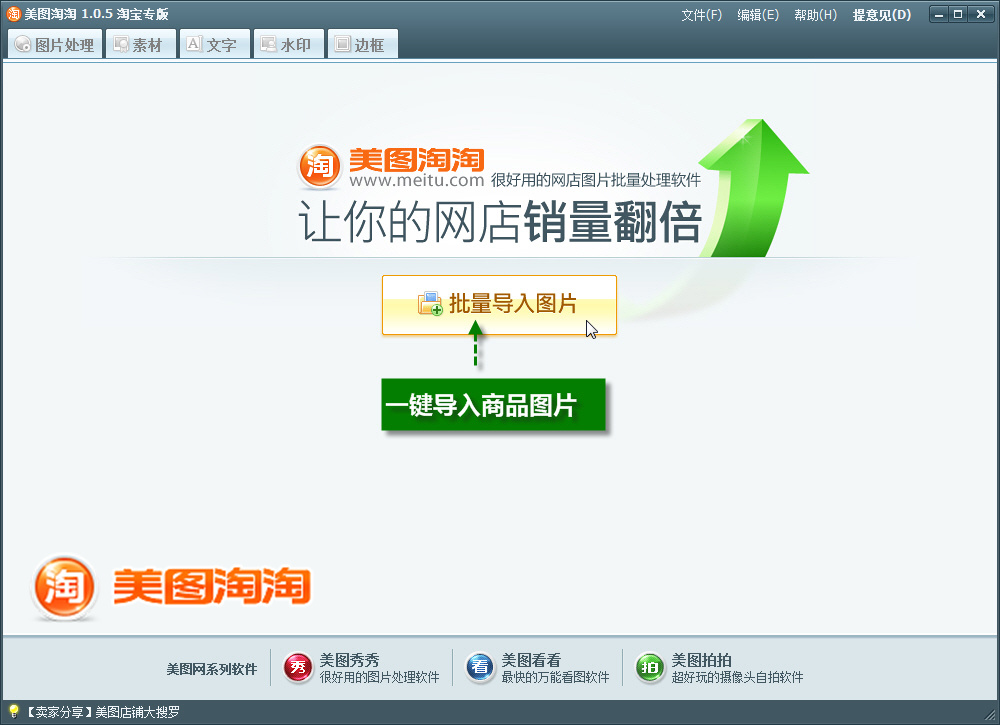The width and height of the screenshot is (1000, 725).
Task: Open 美图看看 最快的万能看图软件 link
Action: coord(555,668)
